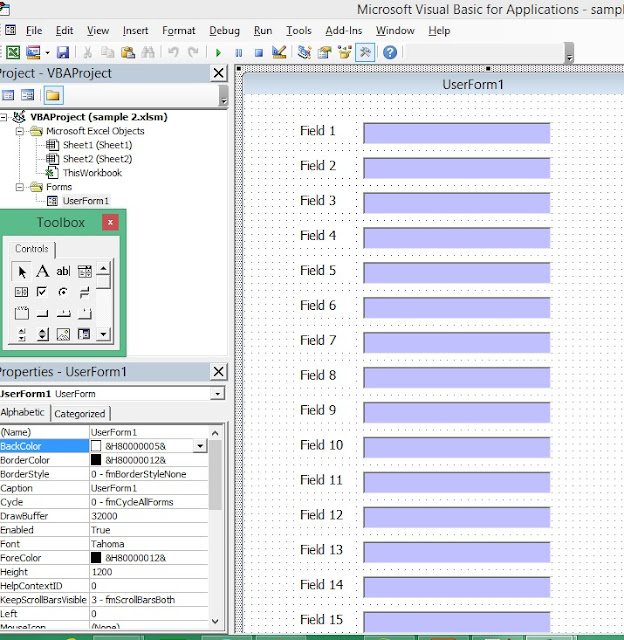Select the ScrollBar control in Toolbox

22,335
